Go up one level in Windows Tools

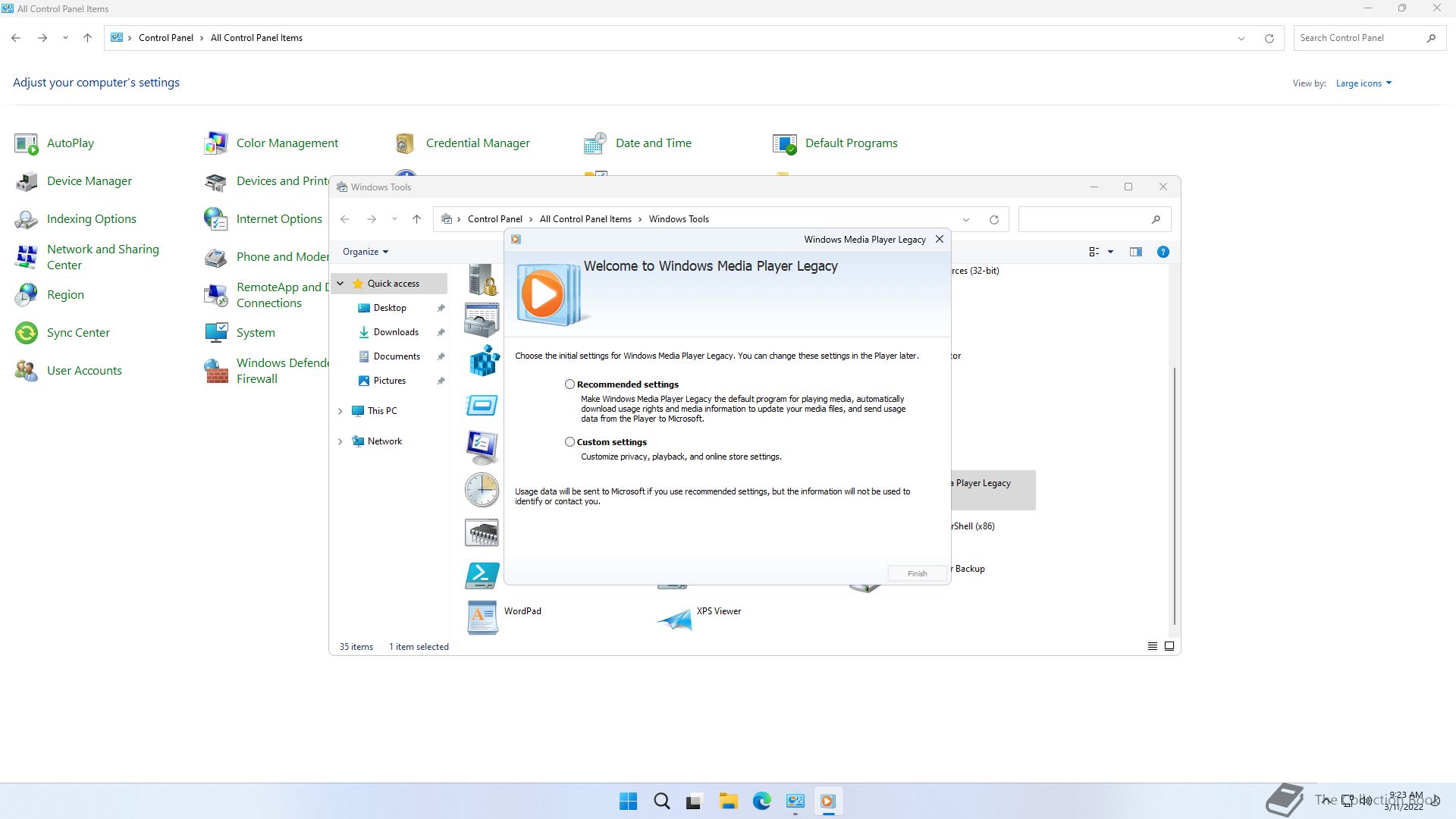pyautogui.click(x=416, y=219)
